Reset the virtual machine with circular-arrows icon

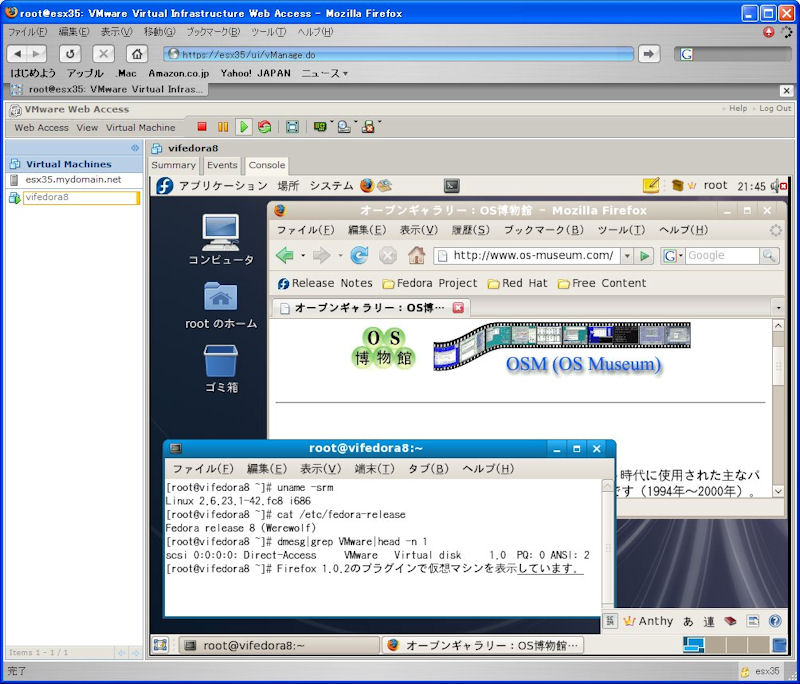tap(264, 127)
